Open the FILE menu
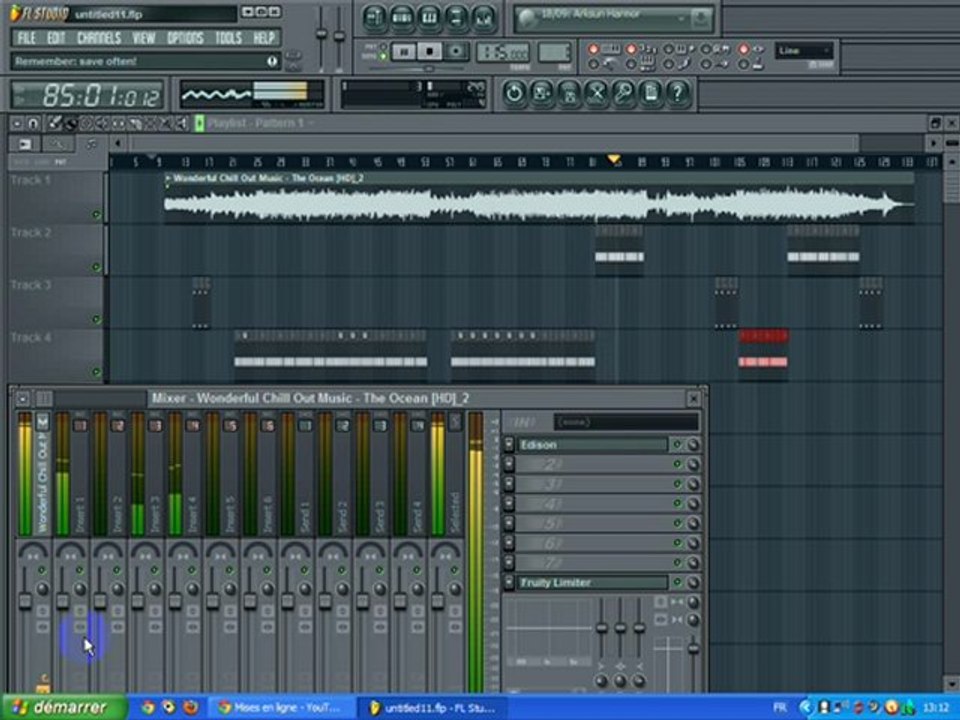Image resolution: width=960 pixels, height=720 pixels. pos(26,39)
